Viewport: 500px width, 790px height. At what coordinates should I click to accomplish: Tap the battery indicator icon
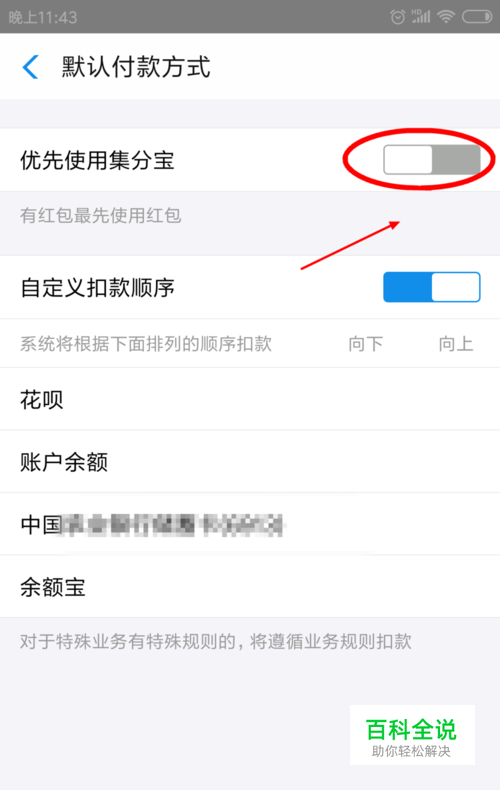(477, 17)
